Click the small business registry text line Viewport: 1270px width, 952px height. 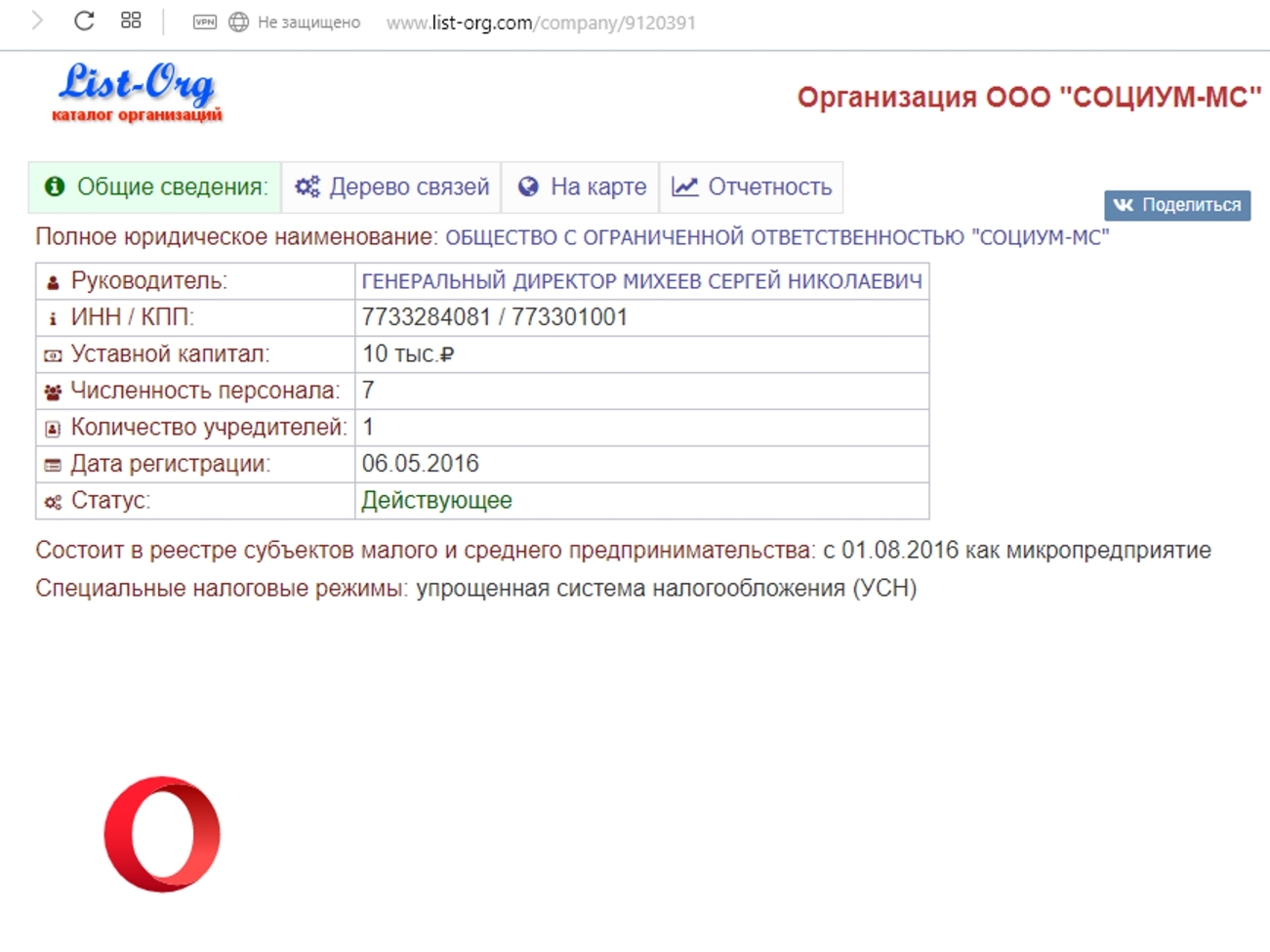pyautogui.click(x=623, y=550)
